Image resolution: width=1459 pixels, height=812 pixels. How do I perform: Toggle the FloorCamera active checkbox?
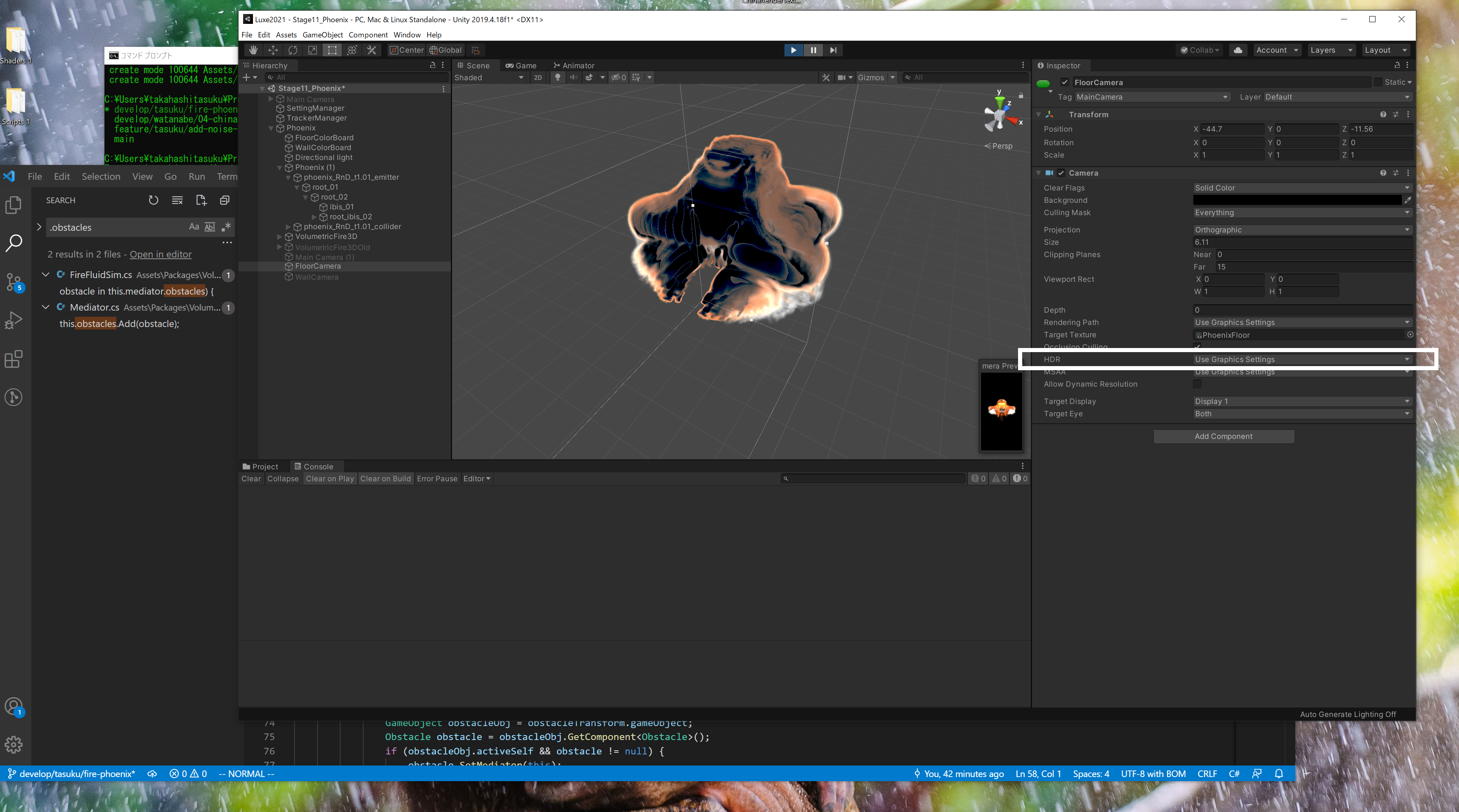click(x=1065, y=82)
